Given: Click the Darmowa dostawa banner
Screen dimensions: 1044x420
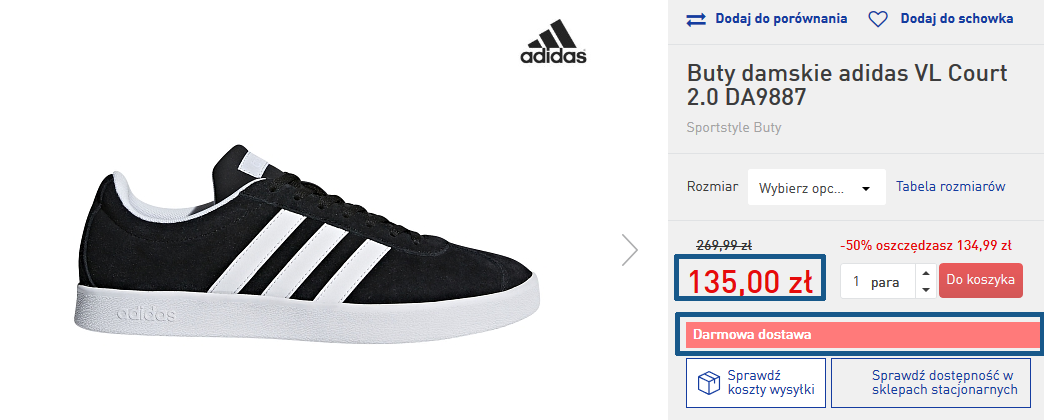Looking at the screenshot, I should 862,335.
